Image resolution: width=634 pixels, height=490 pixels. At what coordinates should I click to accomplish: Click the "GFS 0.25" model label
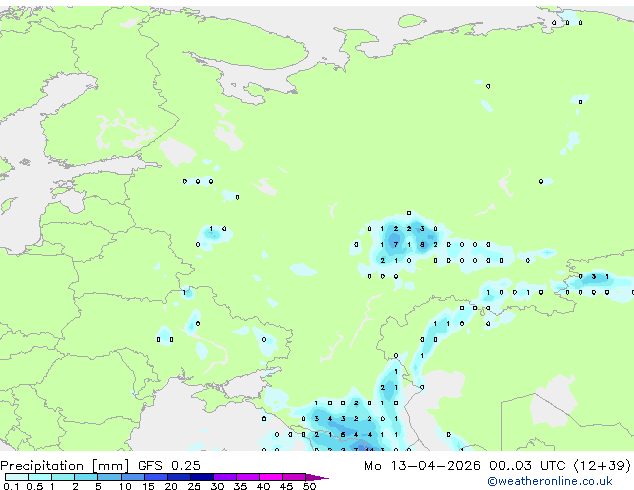point(169,466)
